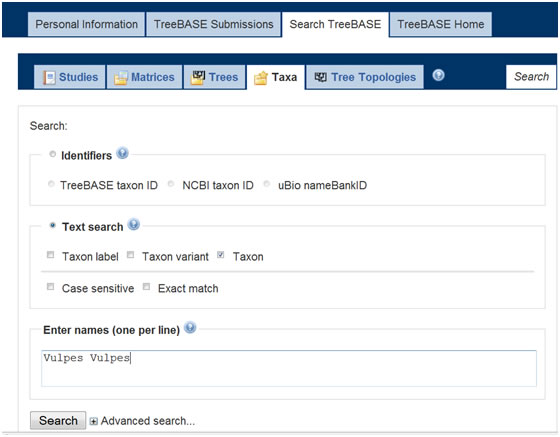560x437 pixels.
Task: Select the Identifiers radio button
Action: pos(52,154)
